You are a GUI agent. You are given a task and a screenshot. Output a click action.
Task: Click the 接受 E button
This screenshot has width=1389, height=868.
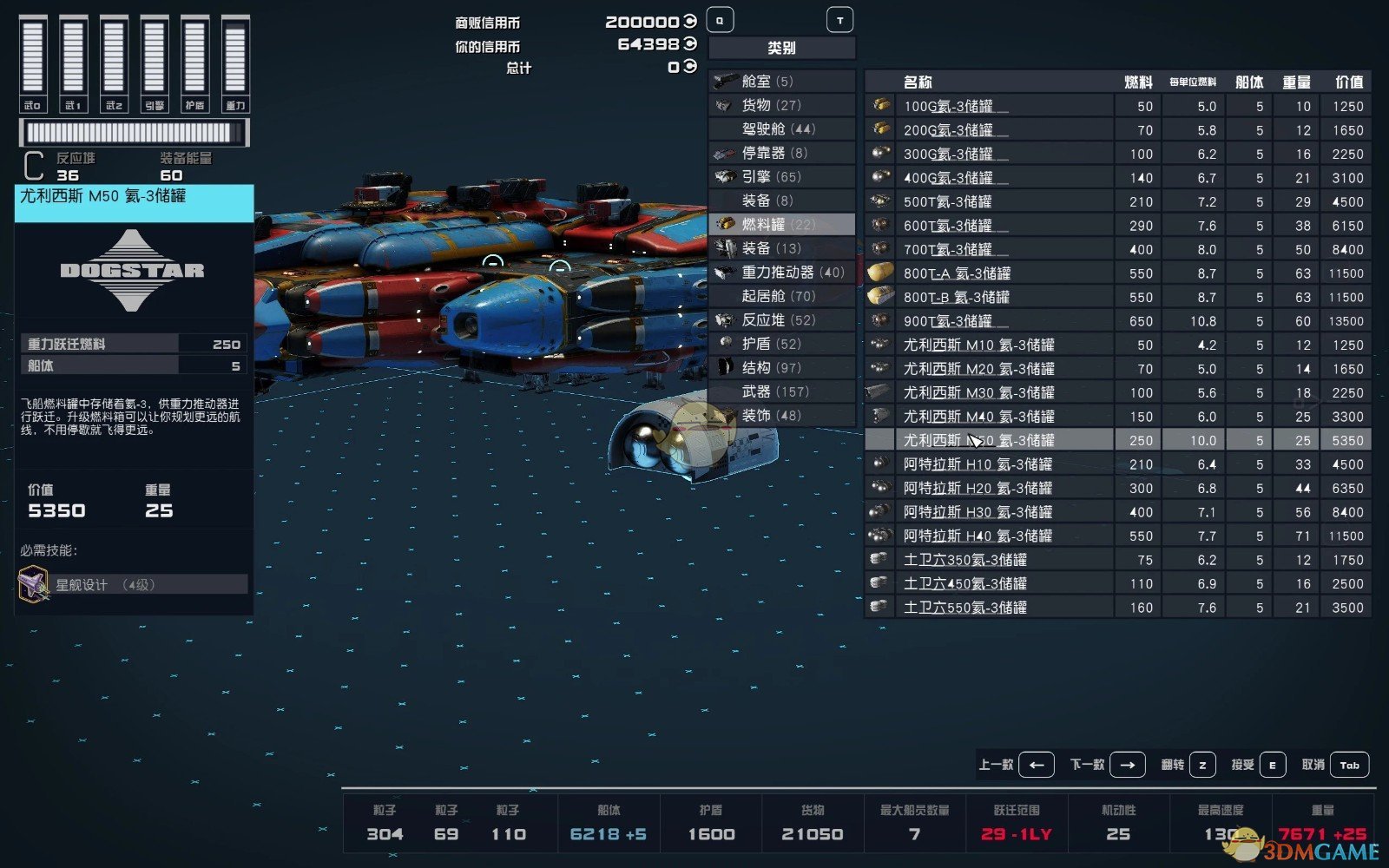pos(1273,765)
